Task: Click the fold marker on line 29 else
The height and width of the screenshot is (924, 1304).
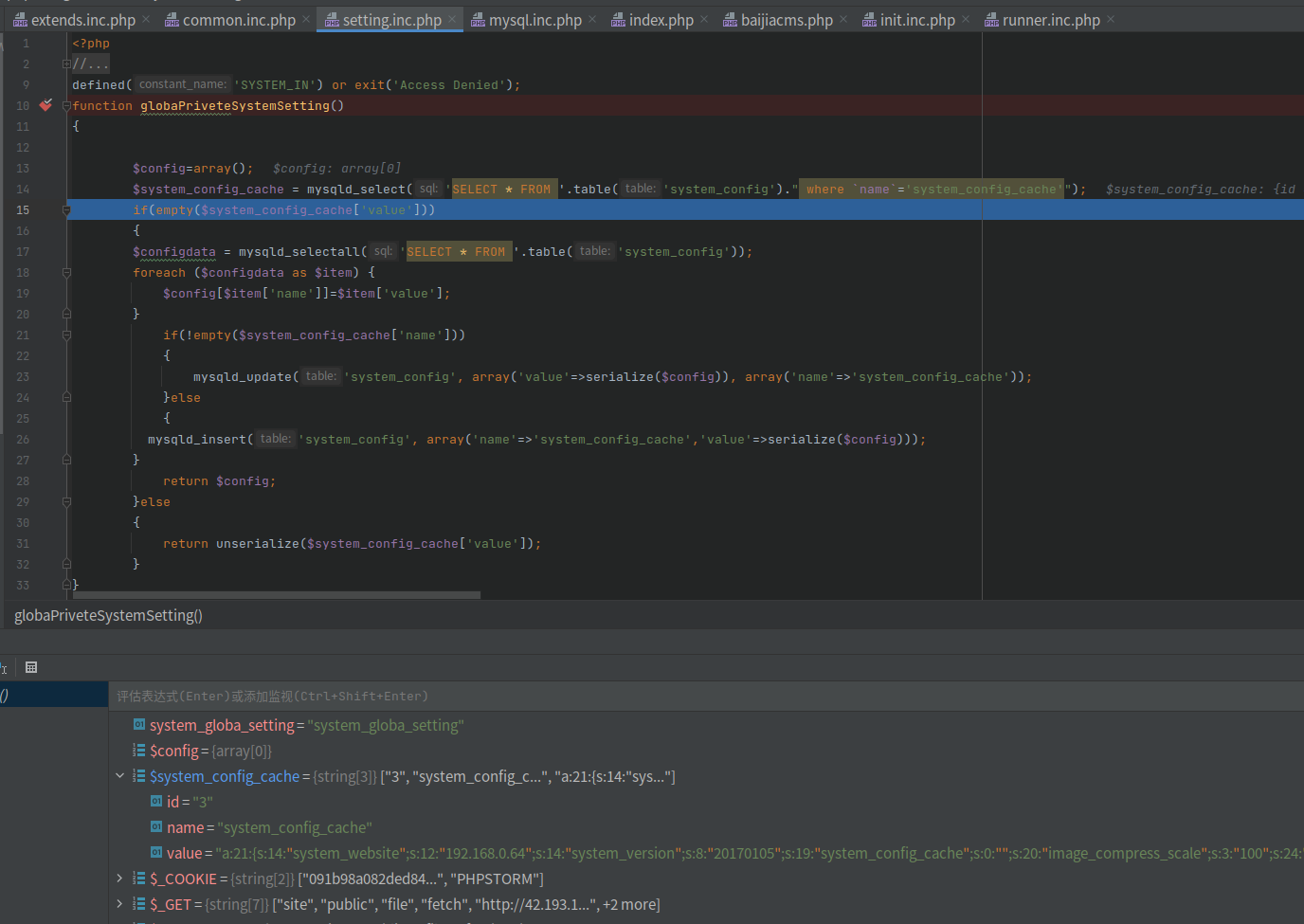Action: click(66, 501)
